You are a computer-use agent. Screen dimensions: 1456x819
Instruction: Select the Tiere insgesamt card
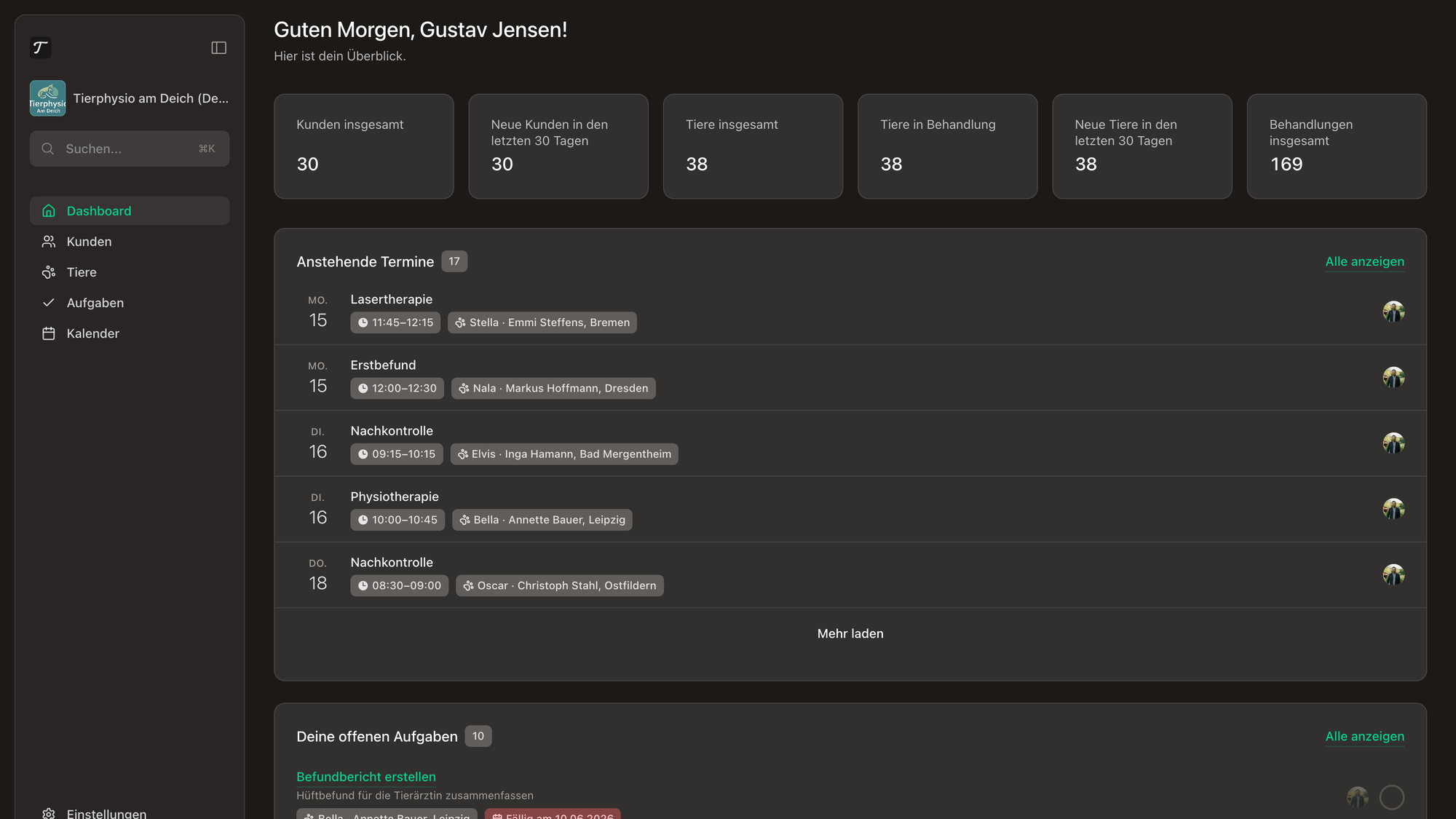pyautogui.click(x=753, y=146)
